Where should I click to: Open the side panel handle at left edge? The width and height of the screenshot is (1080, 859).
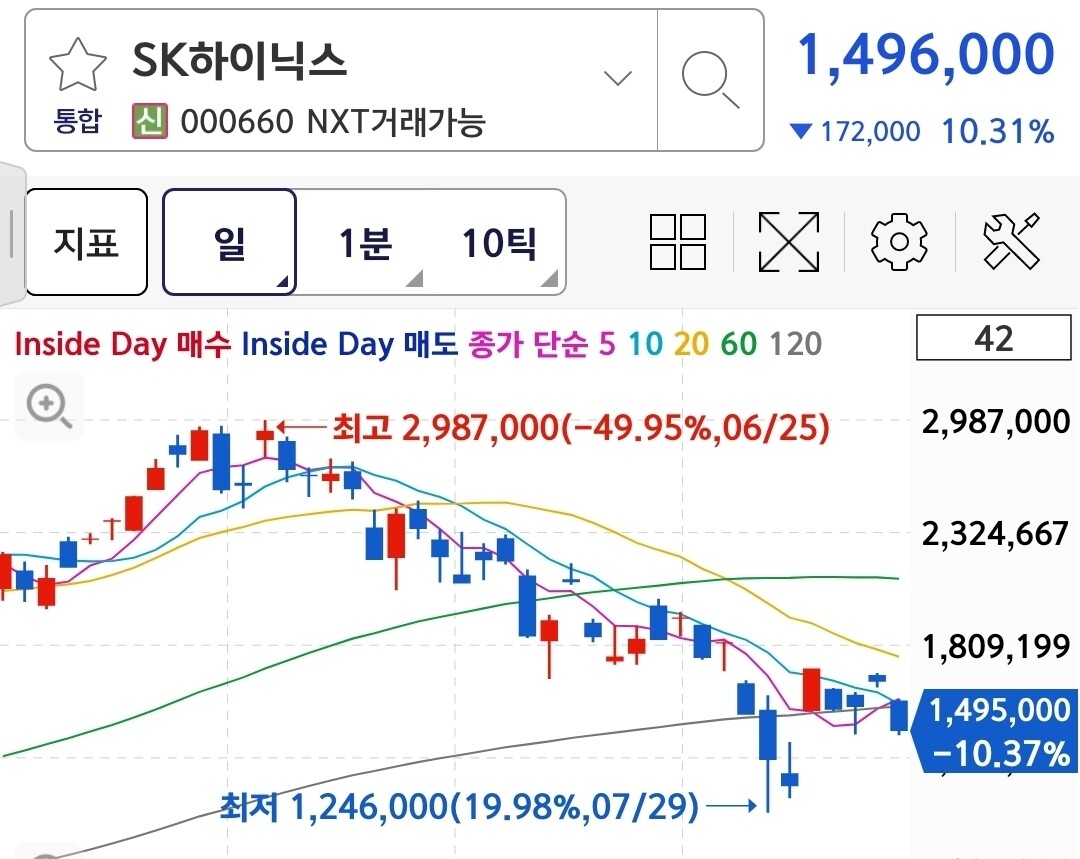12,234
